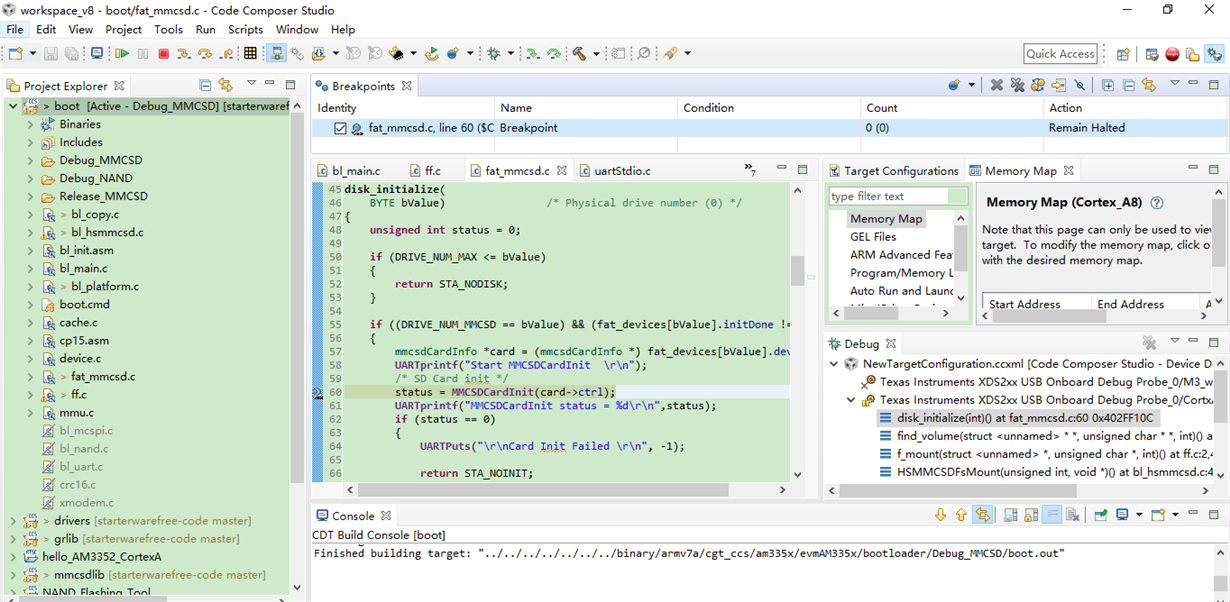
Task: Click Skip All Breakpoints icon
Action: click(x=1080, y=86)
